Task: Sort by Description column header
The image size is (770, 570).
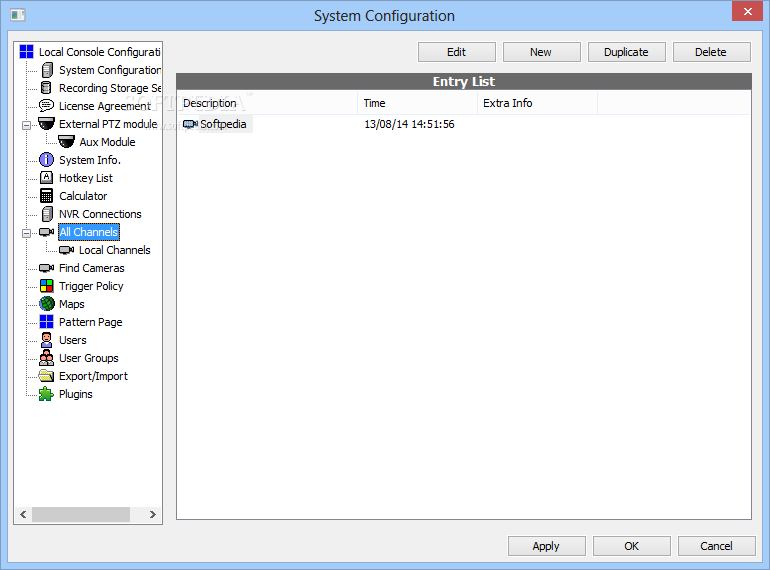Action: [267, 103]
